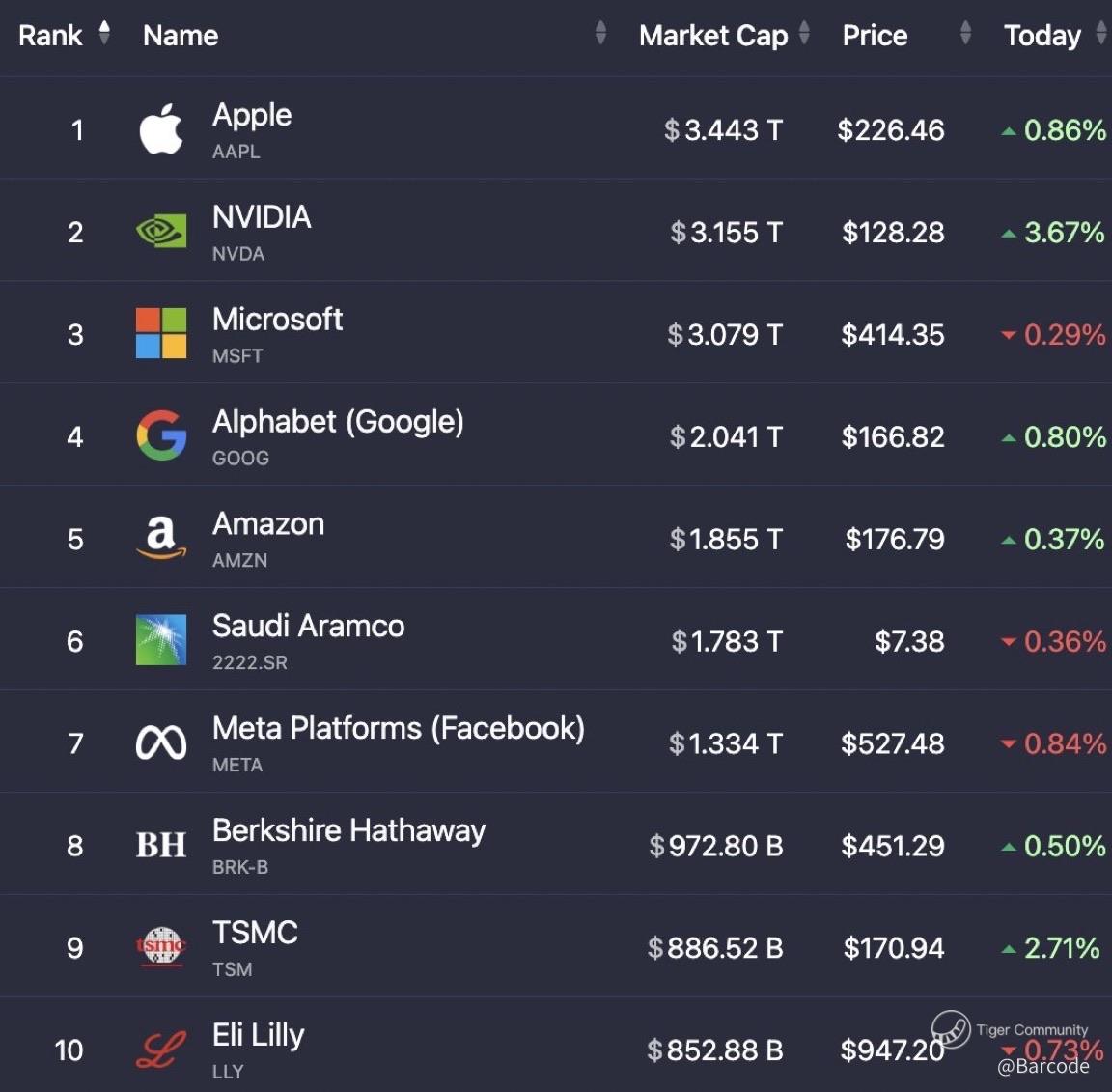
Task: Click the Alphabet (Google) name link
Action: pyautogui.click(x=338, y=422)
